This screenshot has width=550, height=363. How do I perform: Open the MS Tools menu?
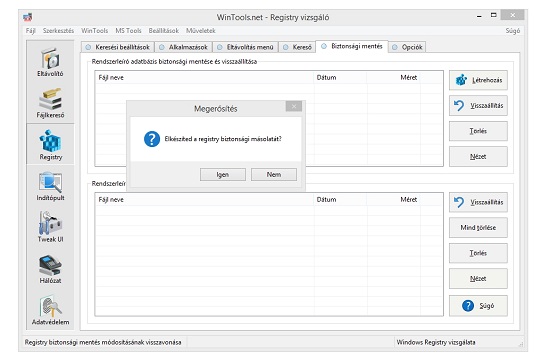[128, 31]
